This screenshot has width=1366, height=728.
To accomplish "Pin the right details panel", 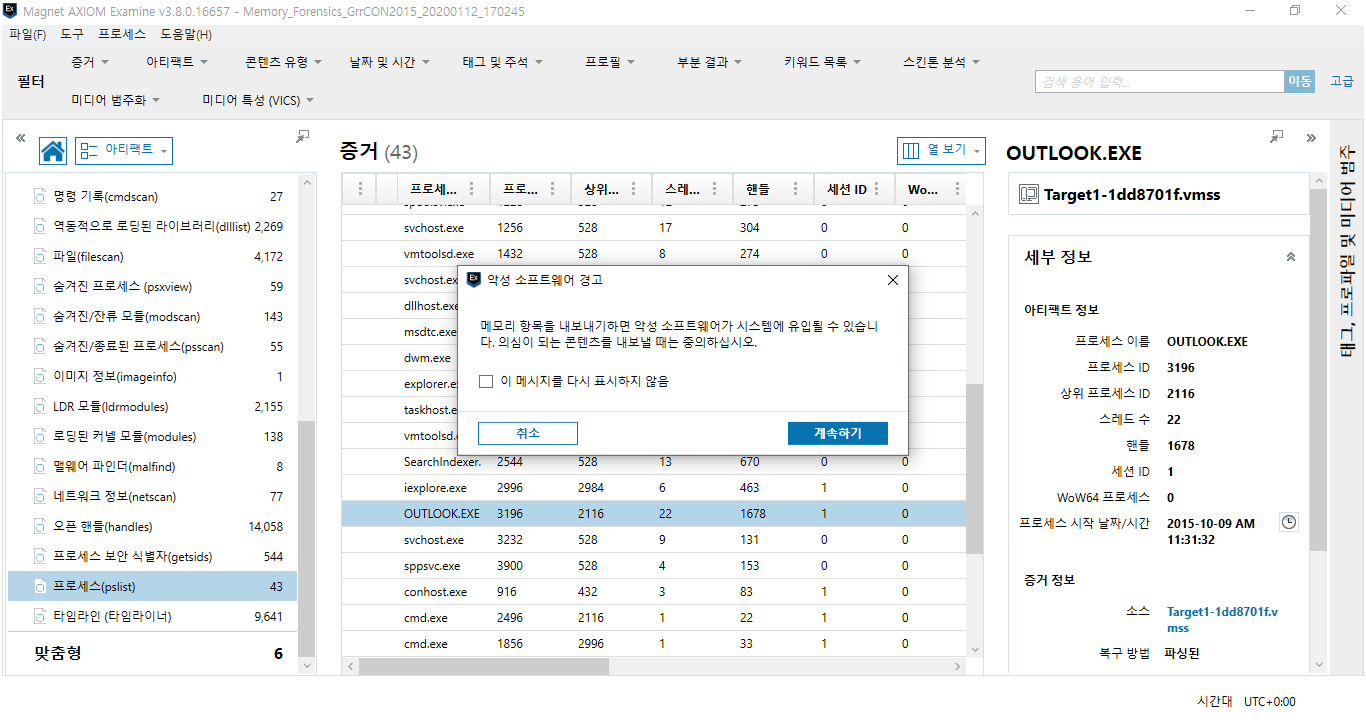I will click(x=1276, y=136).
